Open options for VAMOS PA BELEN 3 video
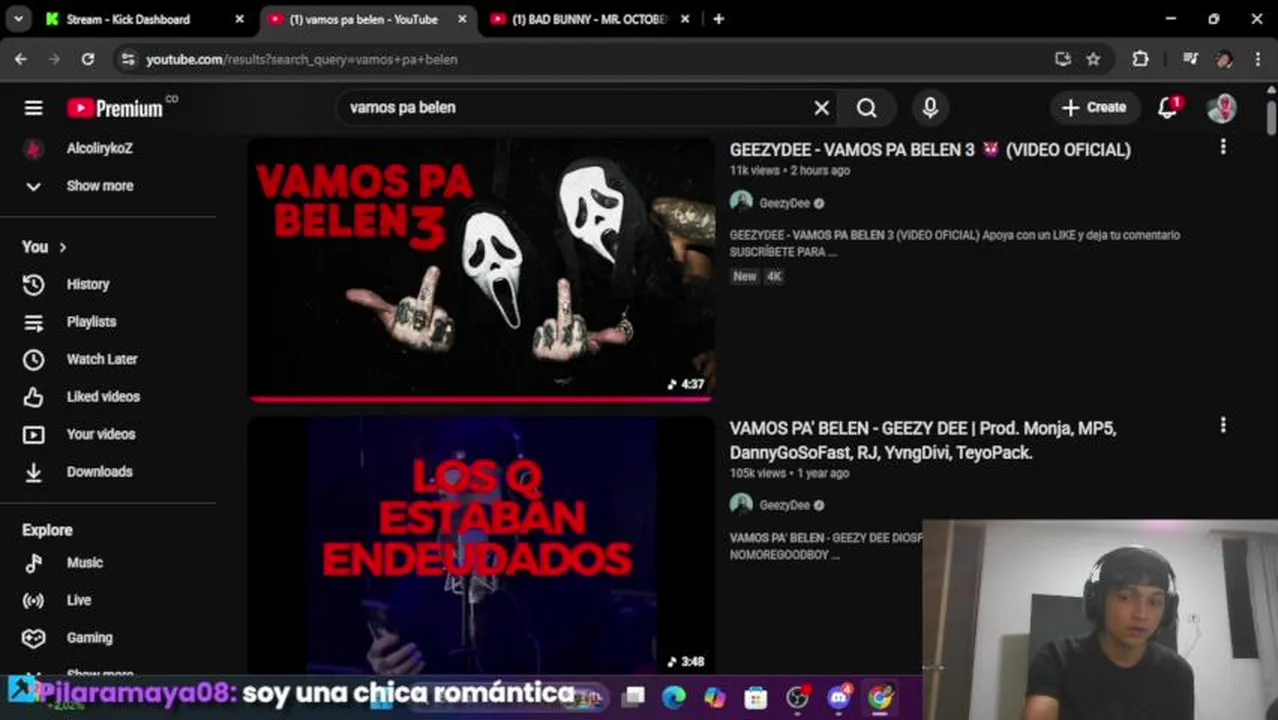 pos(1222,147)
